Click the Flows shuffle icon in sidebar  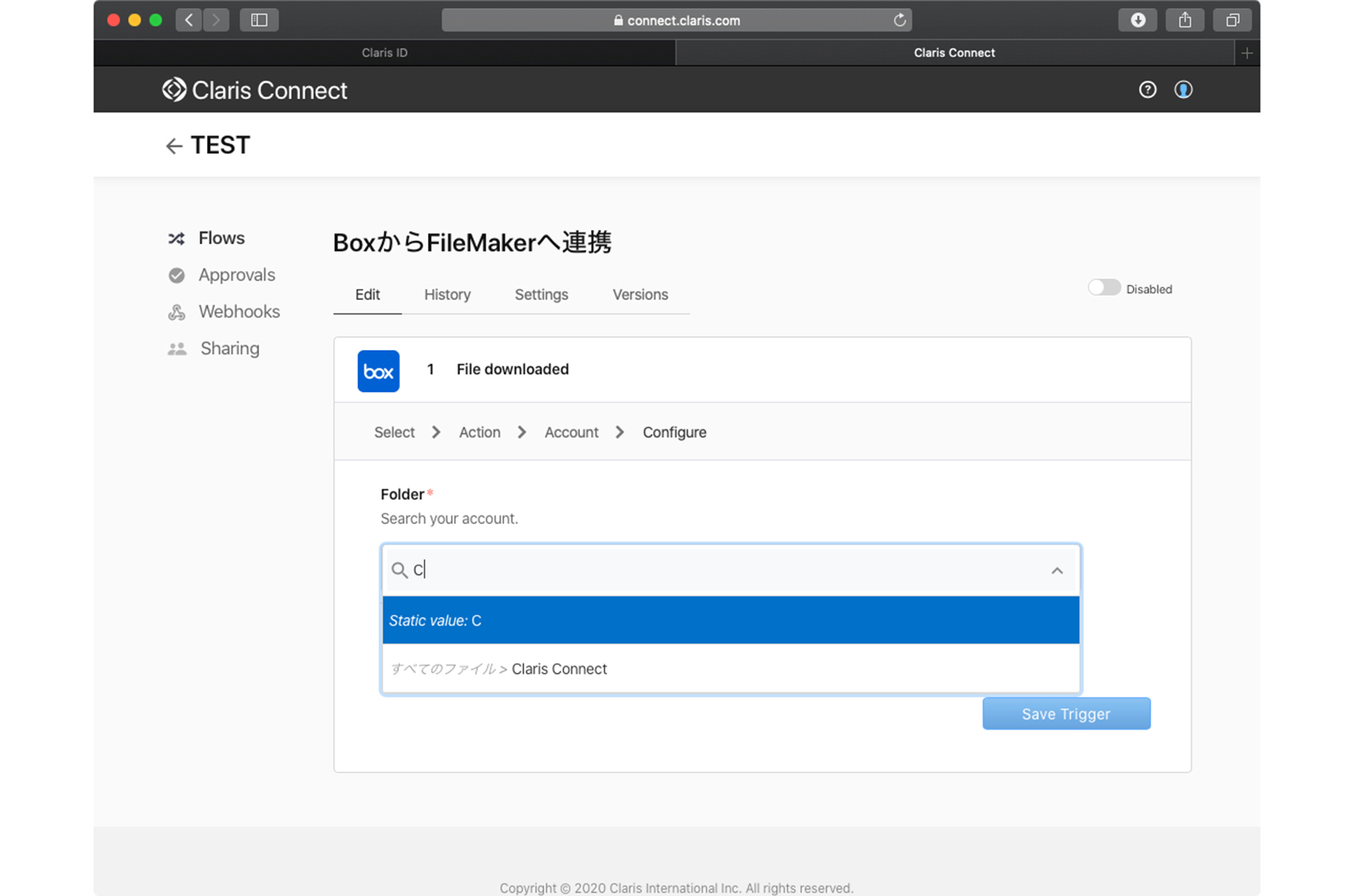tap(177, 239)
